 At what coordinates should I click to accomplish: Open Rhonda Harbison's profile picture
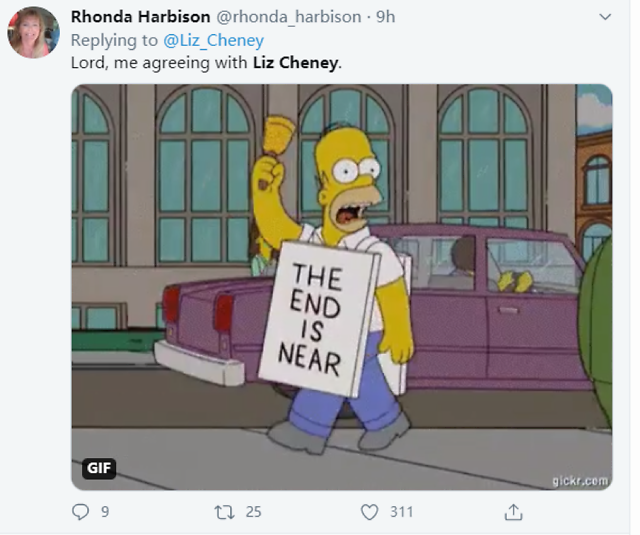coord(33,32)
